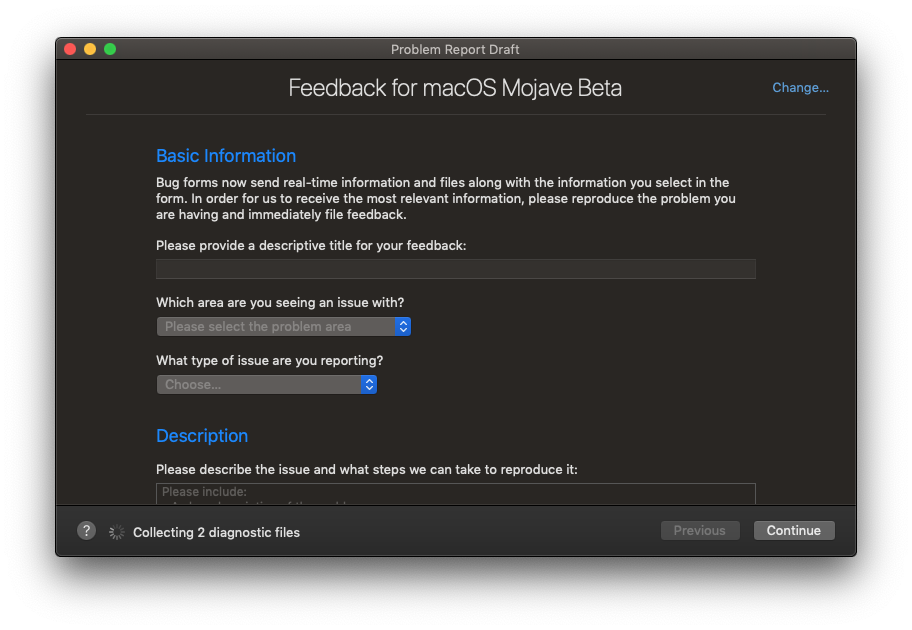
Task: Open the 'Choose...' issue type dropdown
Action: click(x=266, y=385)
